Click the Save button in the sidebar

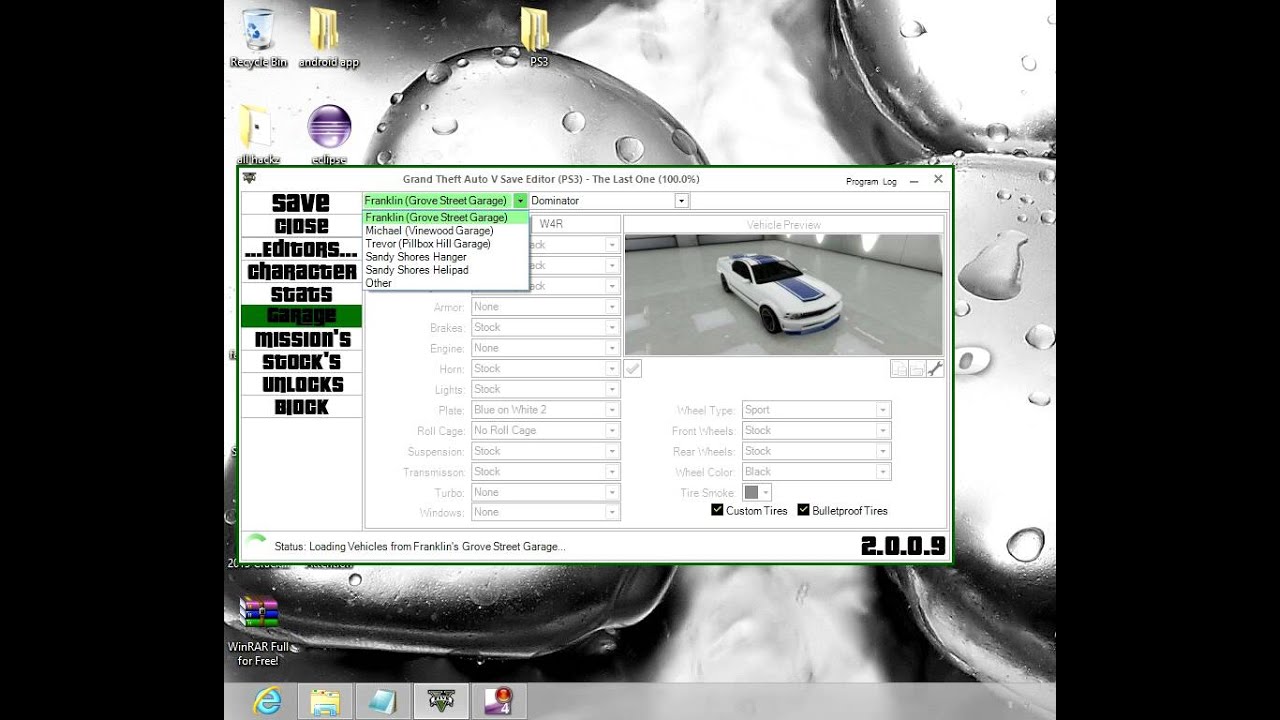pos(301,203)
